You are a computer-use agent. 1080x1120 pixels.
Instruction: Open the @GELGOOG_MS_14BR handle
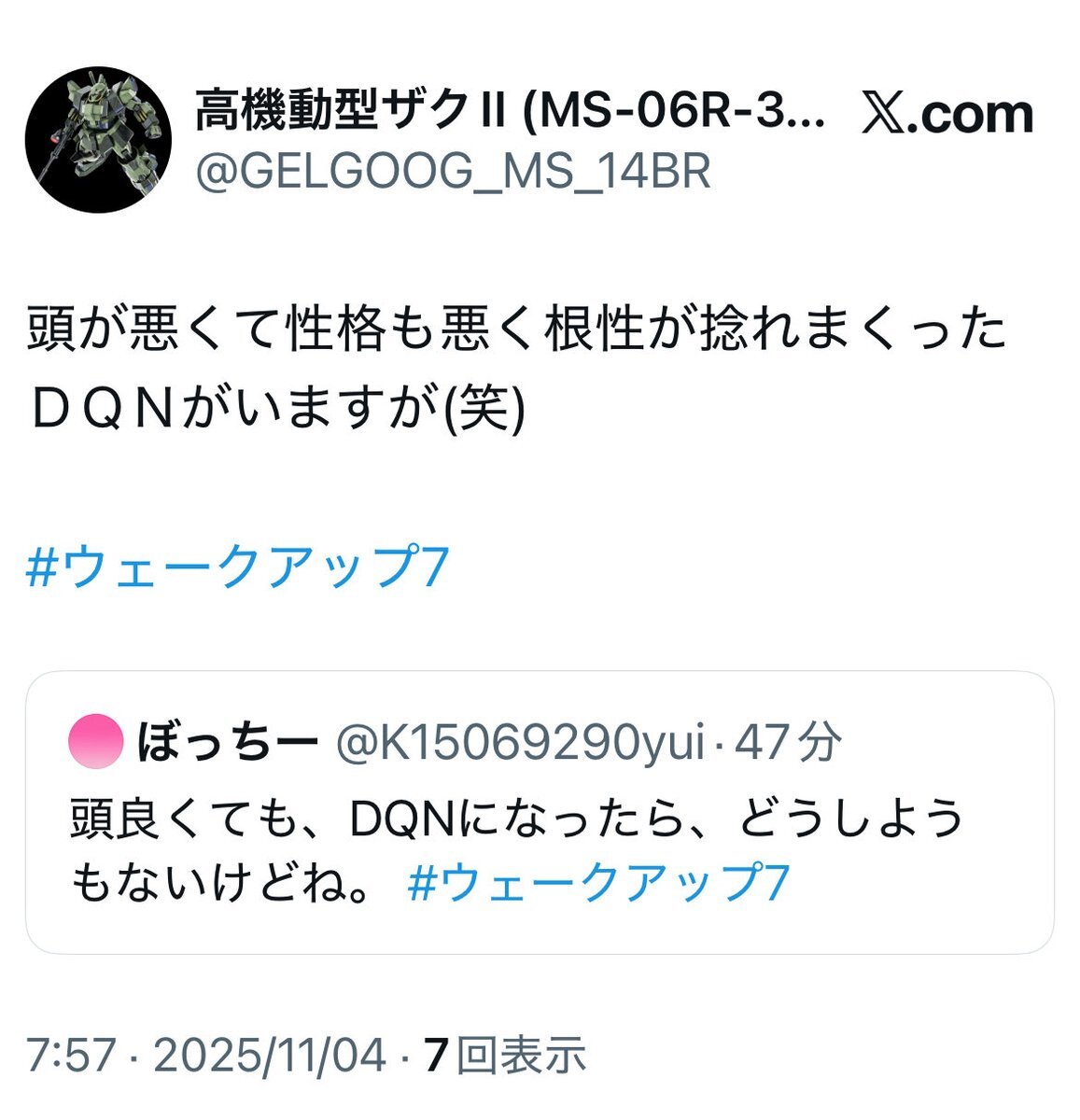(x=452, y=171)
